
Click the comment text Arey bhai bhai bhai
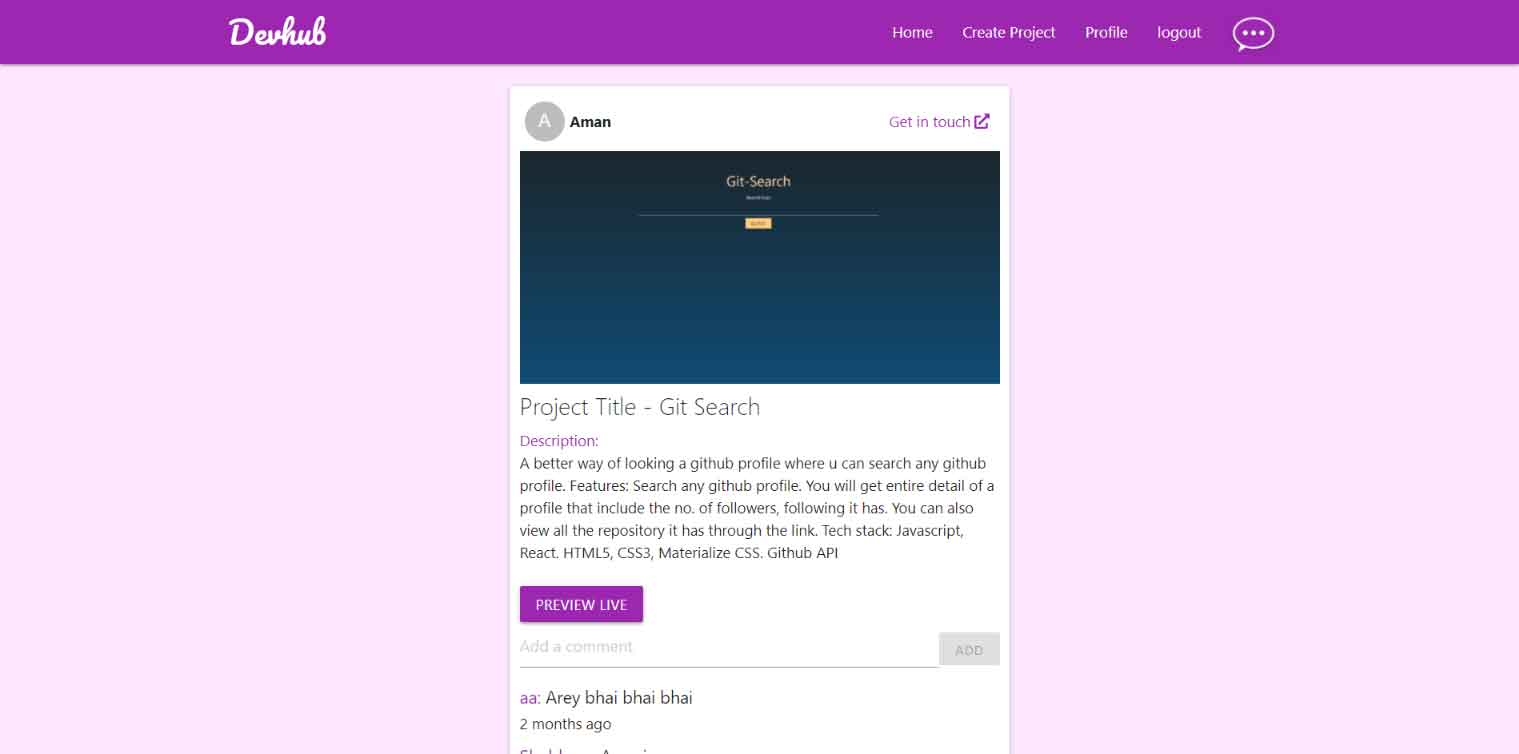coord(619,698)
